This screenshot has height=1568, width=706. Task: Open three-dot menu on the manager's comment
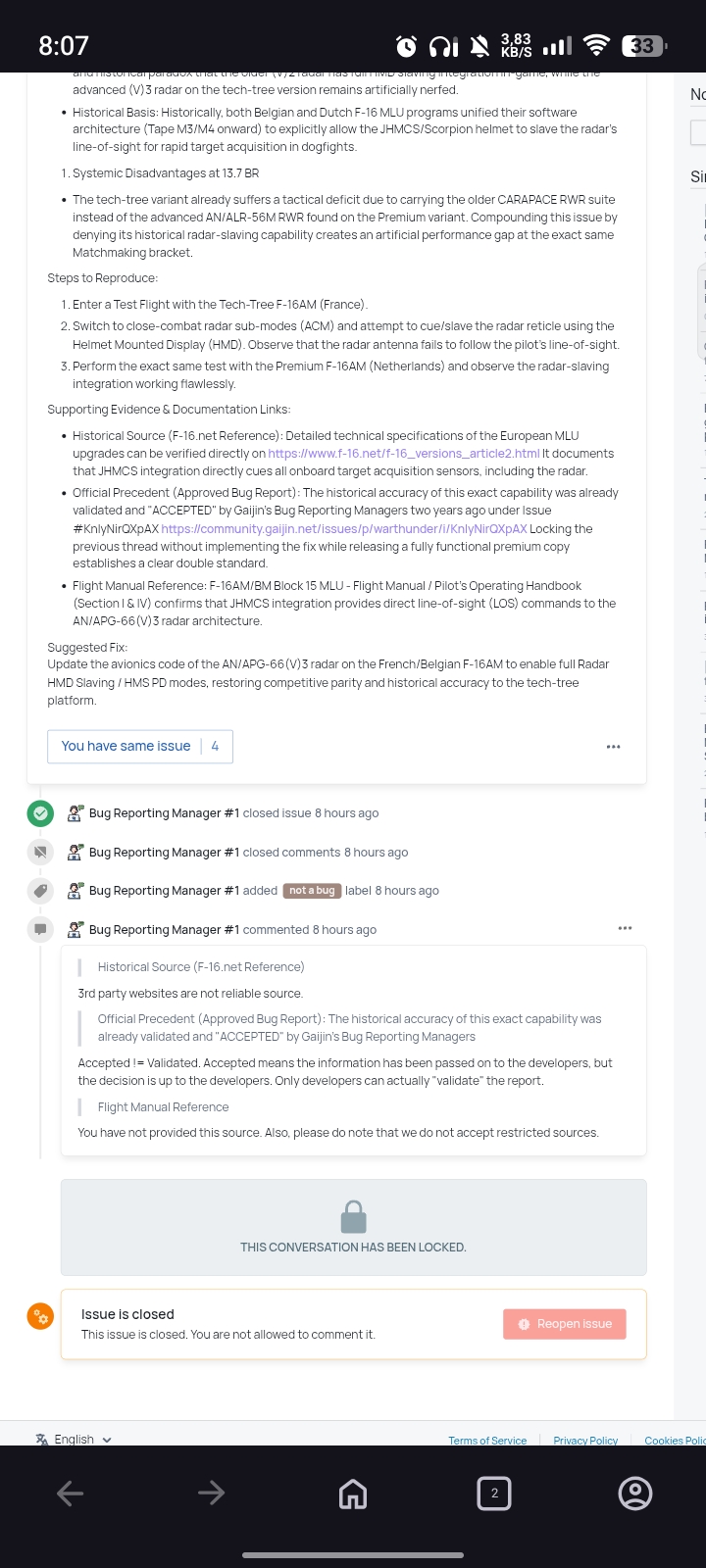(x=625, y=928)
